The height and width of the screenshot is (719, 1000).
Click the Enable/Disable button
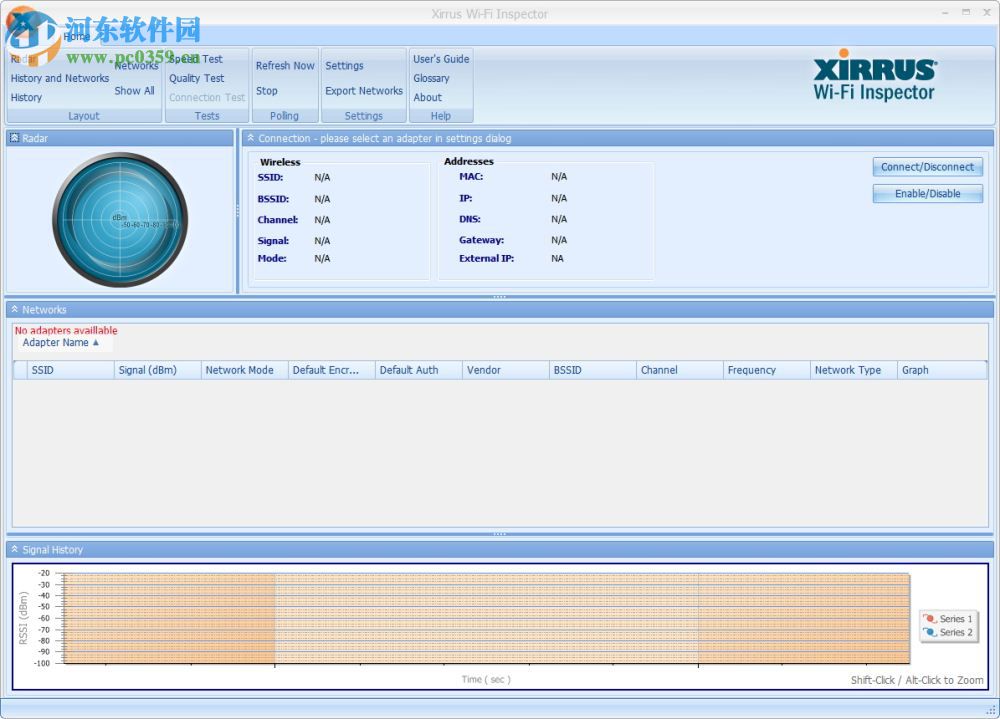click(927, 193)
